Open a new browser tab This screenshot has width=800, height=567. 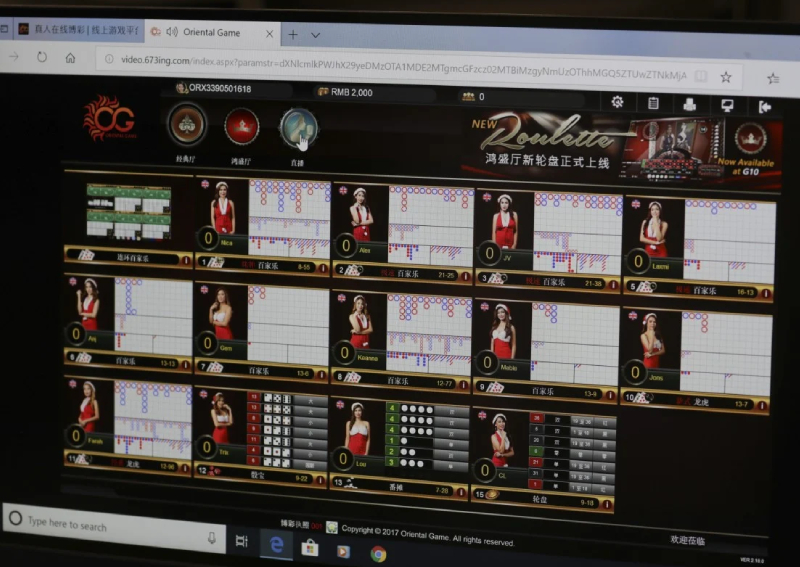[293, 35]
